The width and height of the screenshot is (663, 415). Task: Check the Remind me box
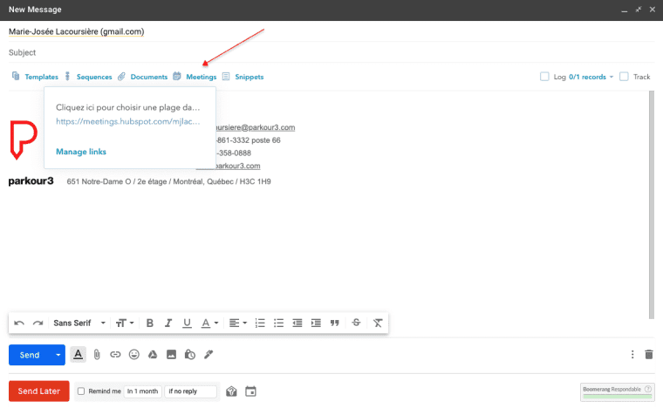tap(81, 391)
